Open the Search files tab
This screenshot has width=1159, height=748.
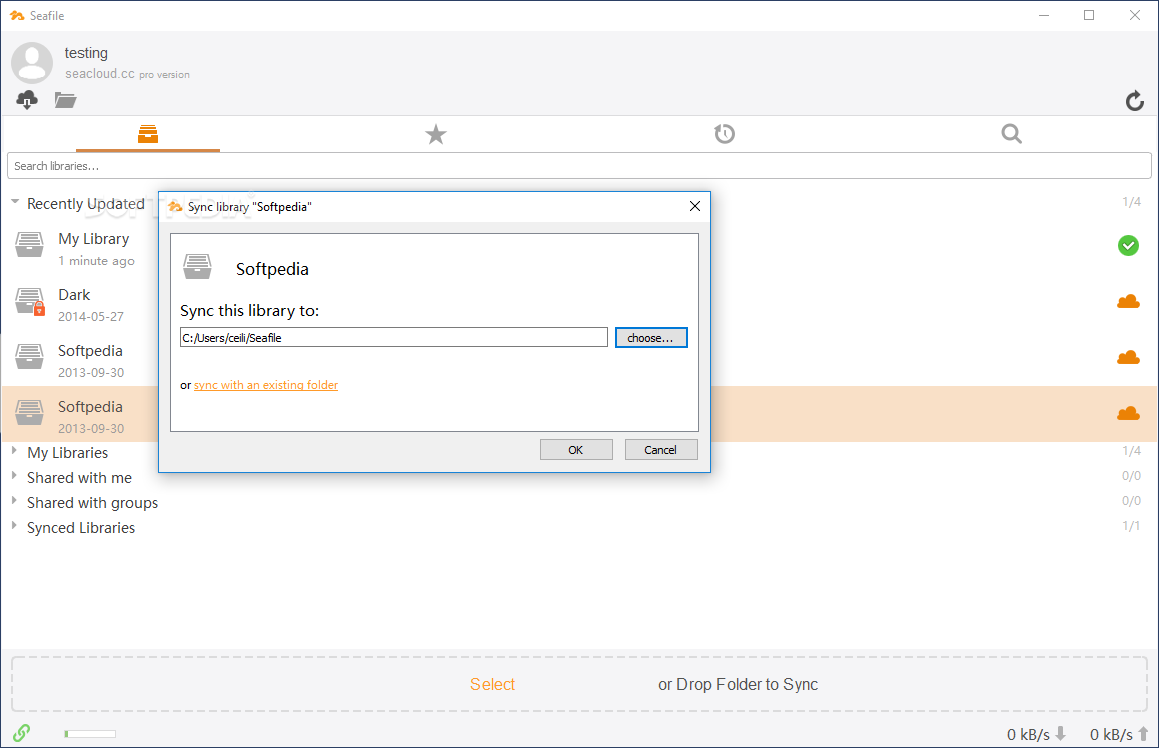coord(1011,134)
